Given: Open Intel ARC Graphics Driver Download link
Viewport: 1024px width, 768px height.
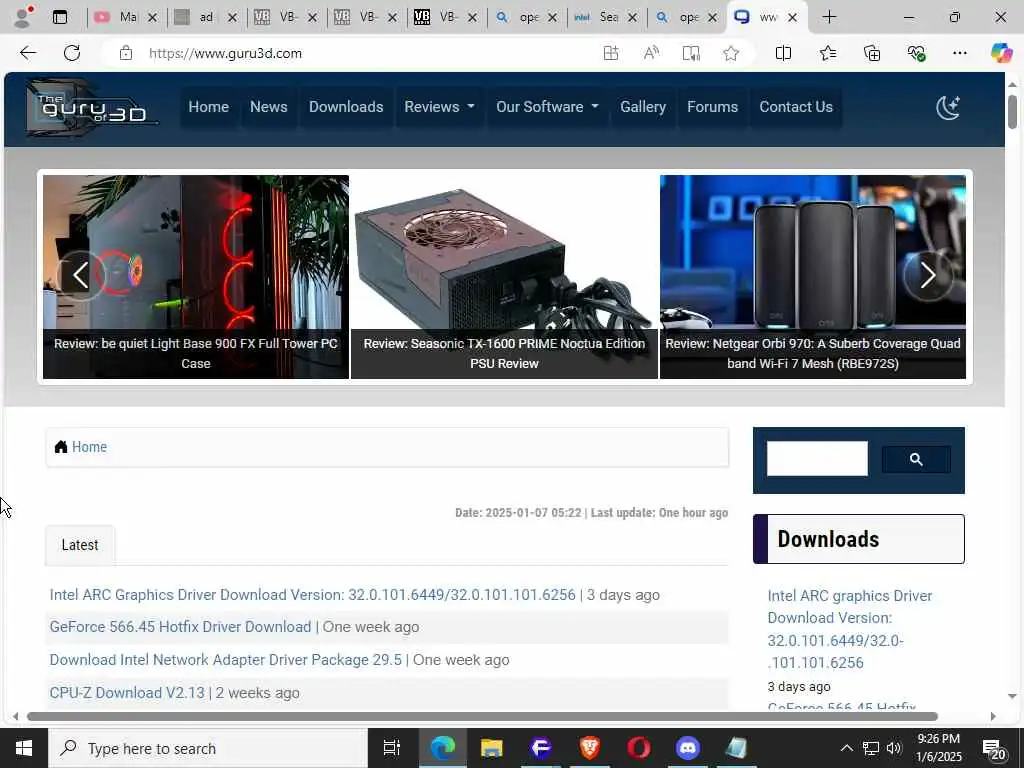Looking at the screenshot, I should [313, 595].
